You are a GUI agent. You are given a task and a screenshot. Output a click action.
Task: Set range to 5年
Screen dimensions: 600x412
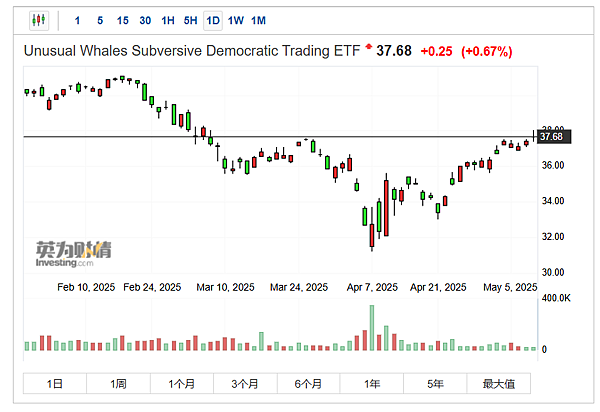(x=435, y=383)
